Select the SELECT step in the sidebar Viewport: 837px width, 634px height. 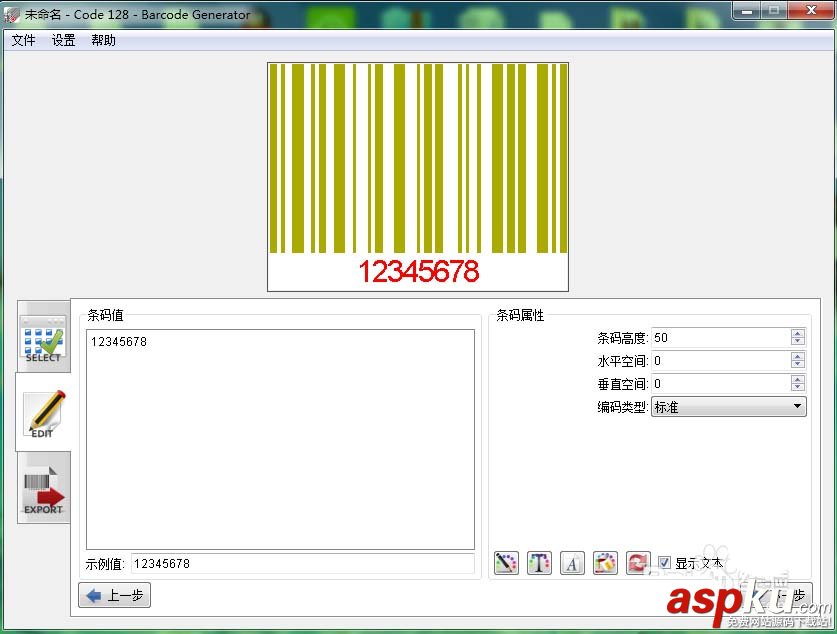(42, 340)
